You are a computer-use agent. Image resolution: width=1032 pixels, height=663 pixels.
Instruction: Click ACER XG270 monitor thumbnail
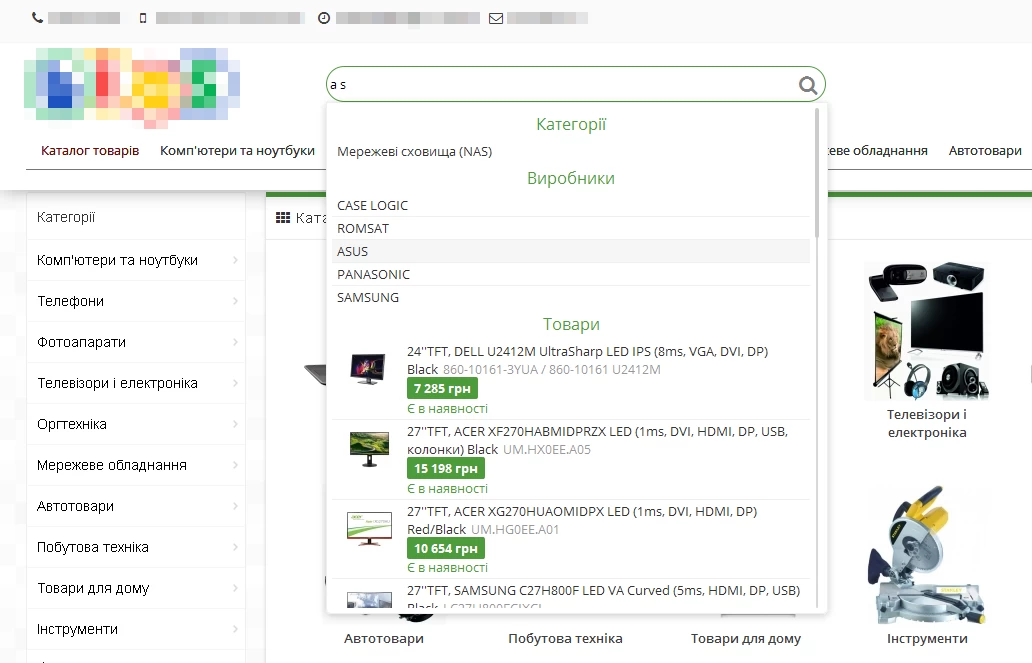[369, 529]
